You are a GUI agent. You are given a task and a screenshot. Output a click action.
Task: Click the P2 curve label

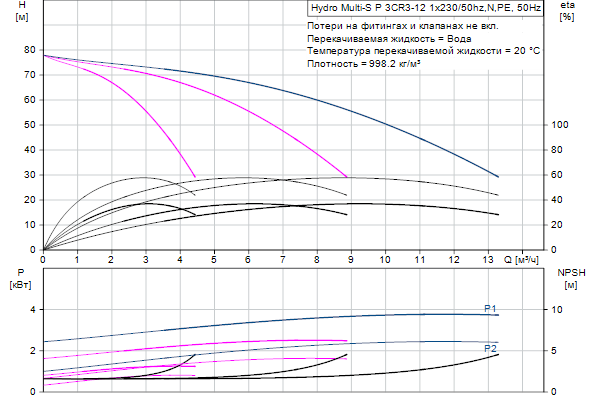(490, 347)
